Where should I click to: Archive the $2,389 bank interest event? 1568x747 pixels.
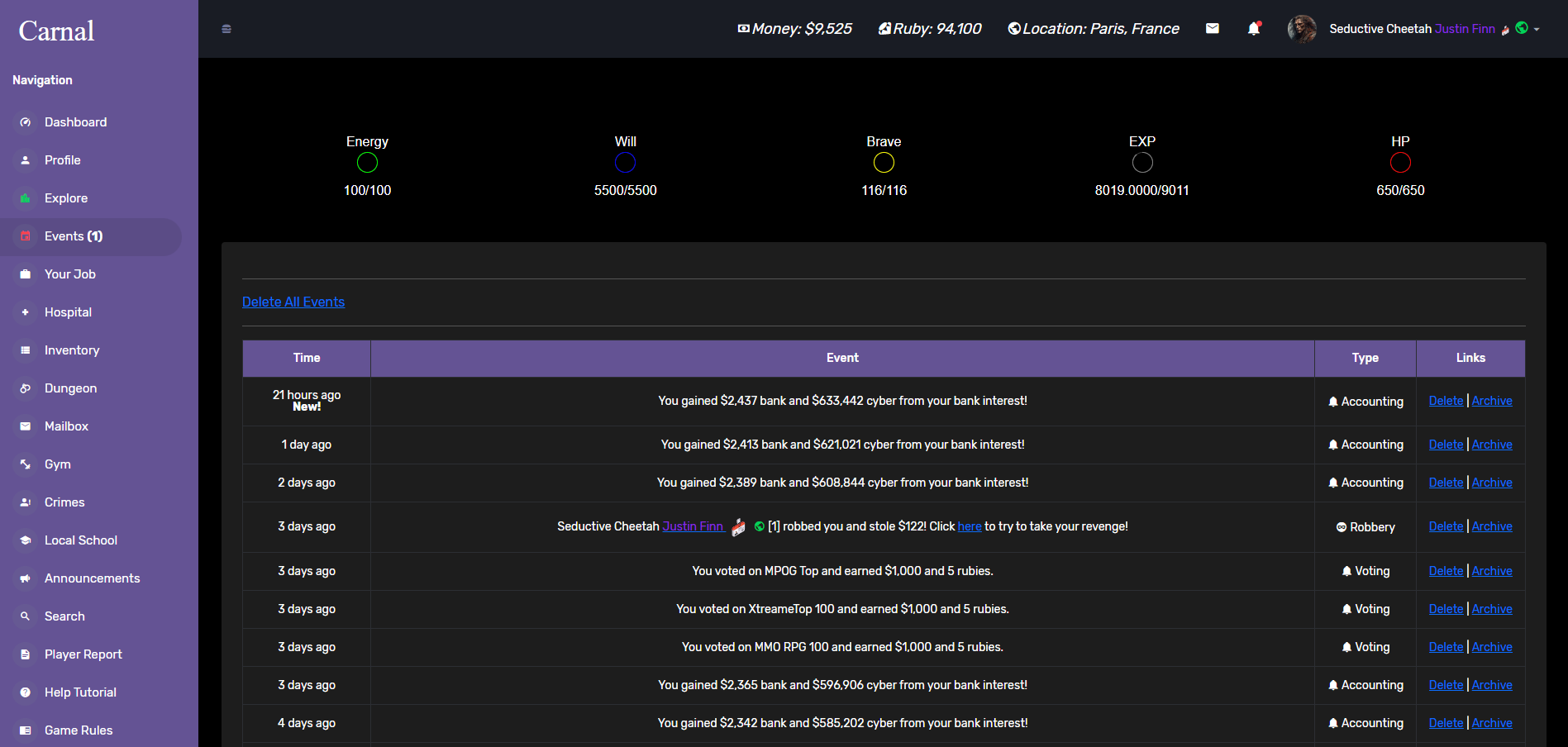tap(1492, 483)
